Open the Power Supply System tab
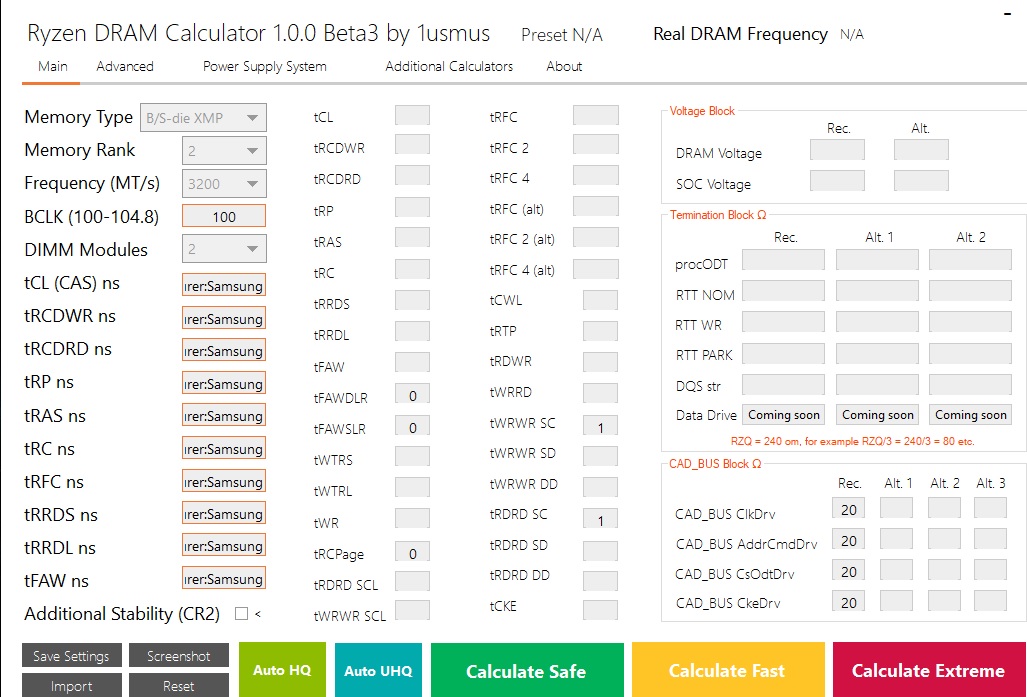Viewport: 1027px width, 697px height. tap(264, 66)
